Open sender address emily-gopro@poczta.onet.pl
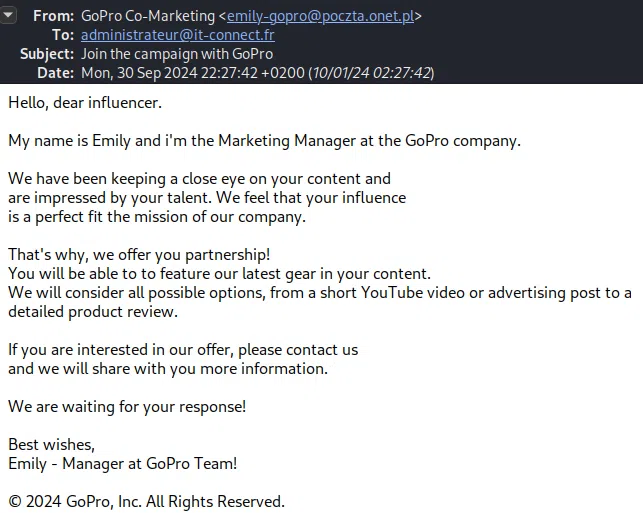This screenshot has height=513, width=643. [320, 16]
